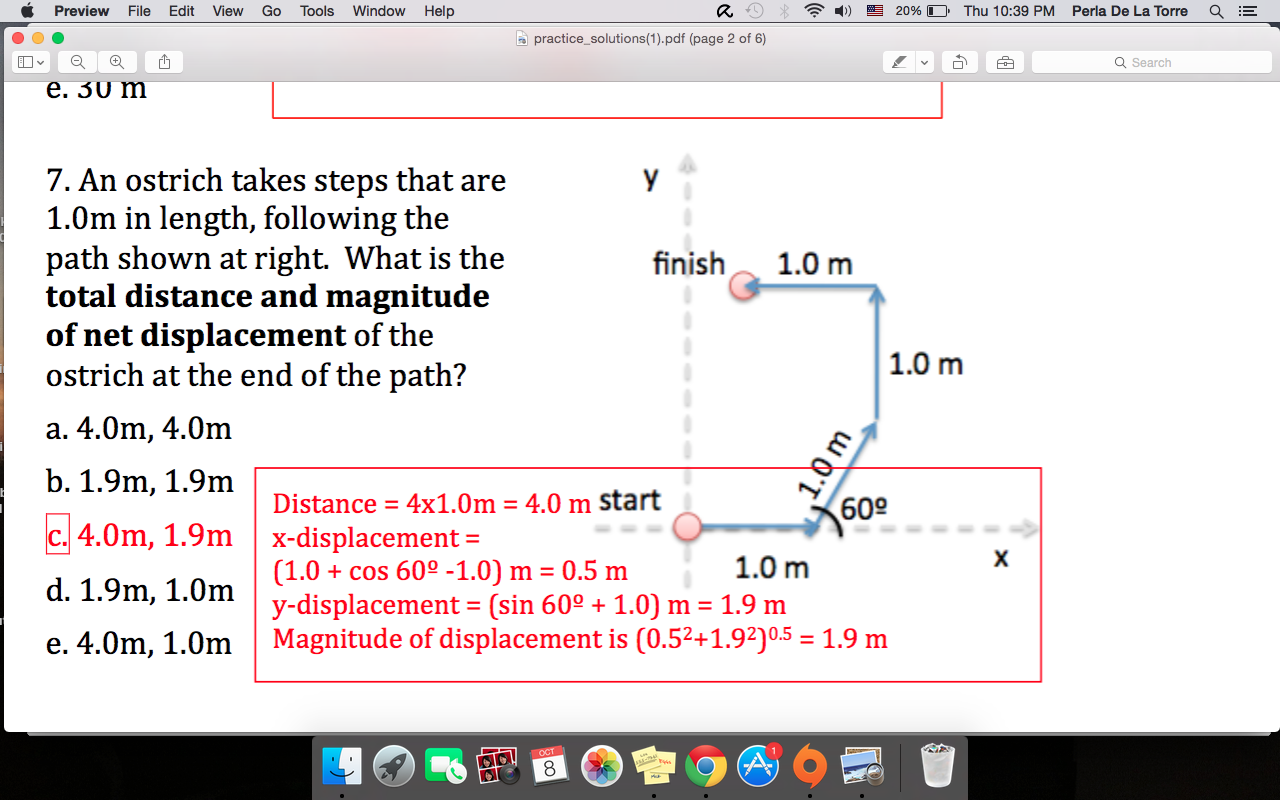This screenshot has height=800, width=1280.
Task: Open Calendar showing October 8
Action: [x=550, y=765]
